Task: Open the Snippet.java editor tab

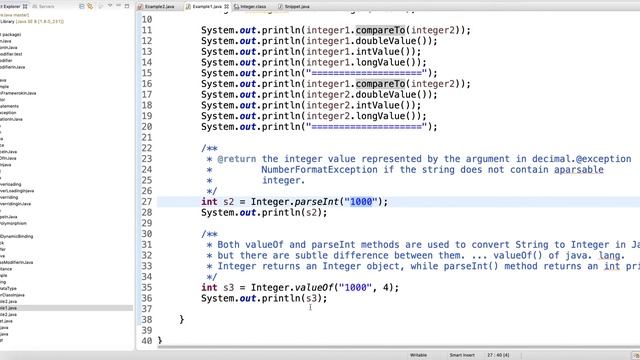Action: [294, 7]
